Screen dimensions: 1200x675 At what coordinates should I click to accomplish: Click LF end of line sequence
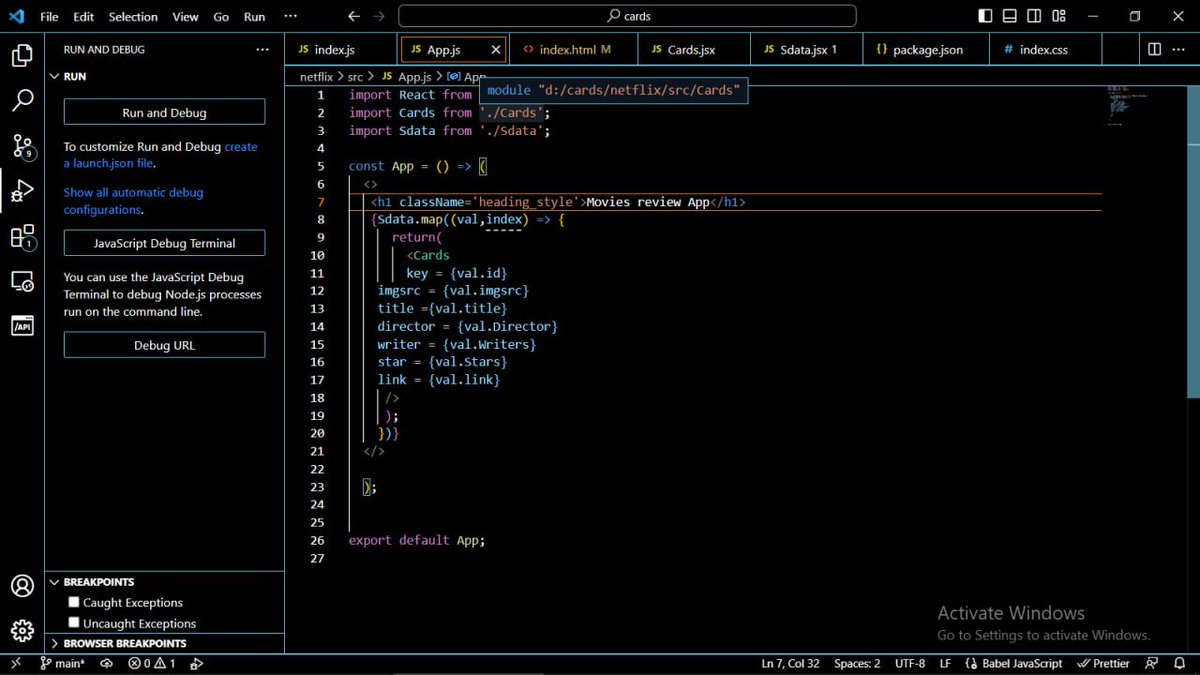coord(946,663)
